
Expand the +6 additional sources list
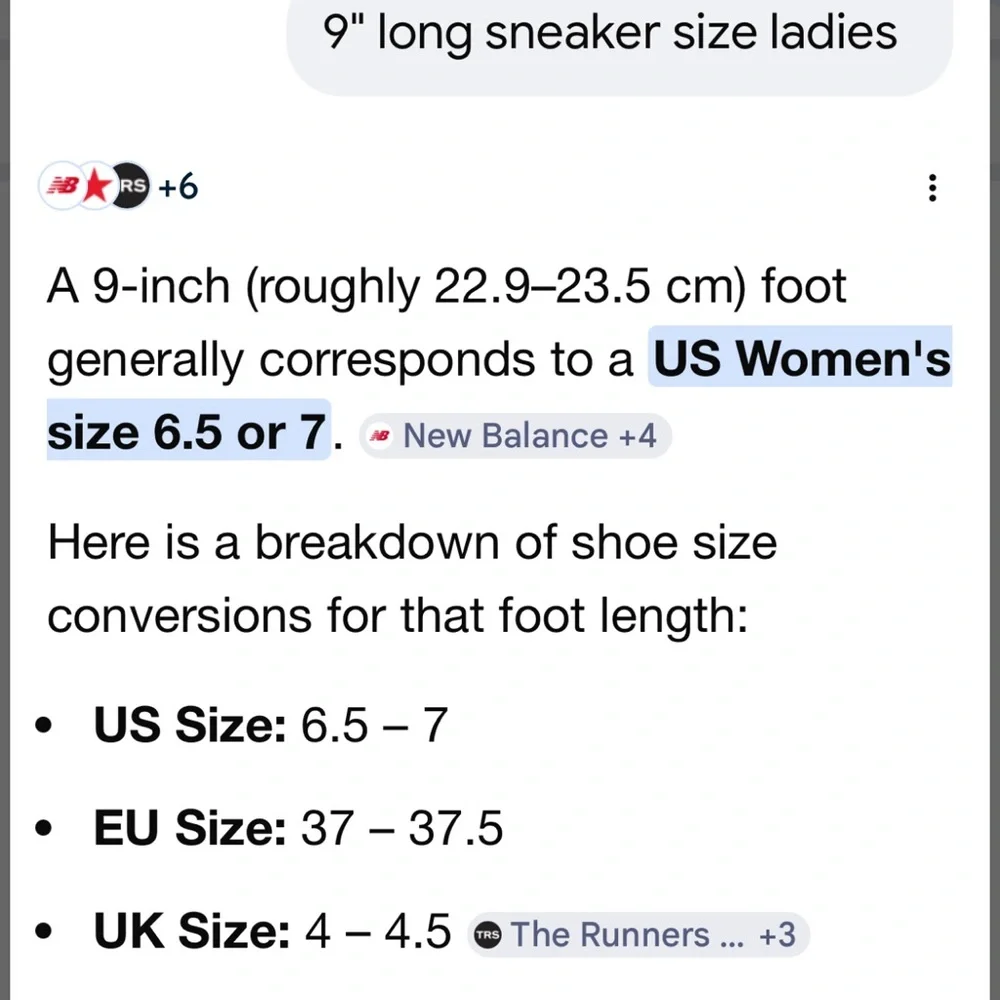pos(178,187)
